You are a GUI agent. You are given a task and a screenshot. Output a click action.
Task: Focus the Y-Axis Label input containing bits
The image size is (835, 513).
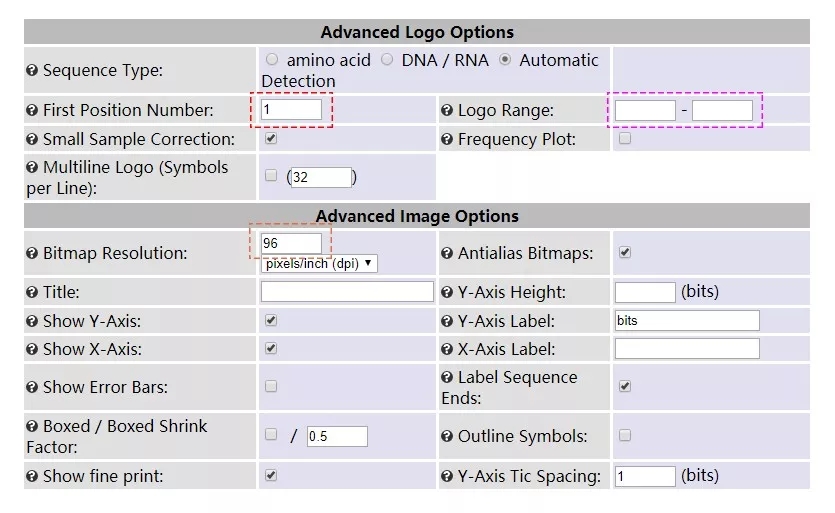click(687, 321)
